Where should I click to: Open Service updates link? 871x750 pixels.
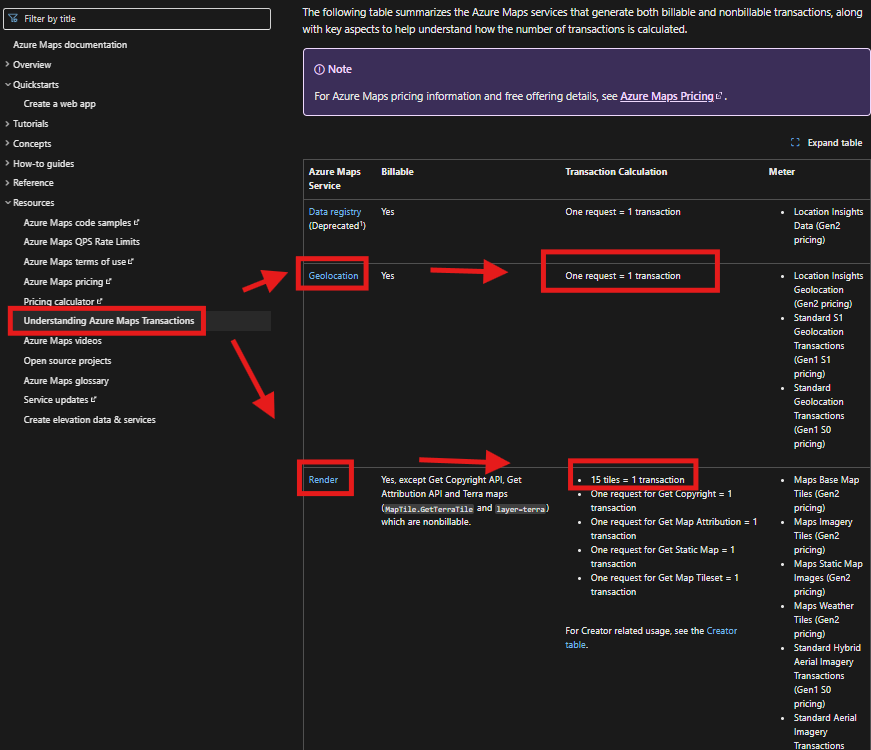pos(56,400)
